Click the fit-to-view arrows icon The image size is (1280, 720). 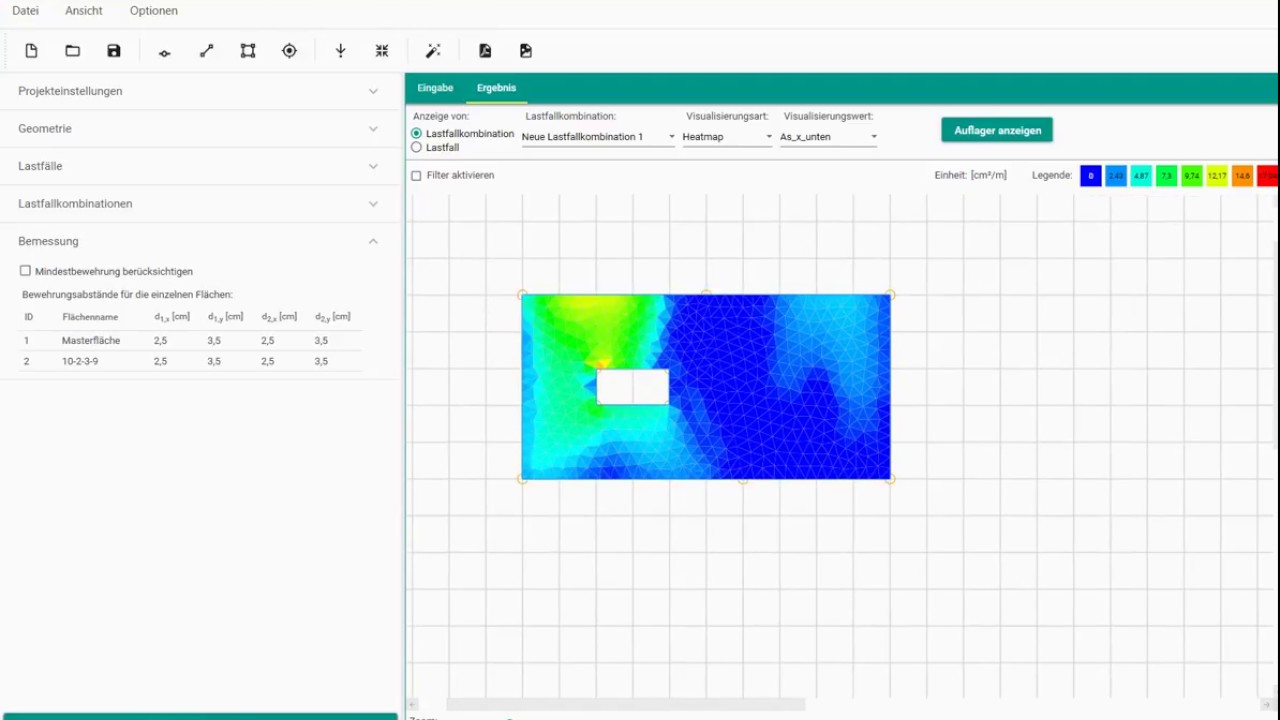(382, 51)
